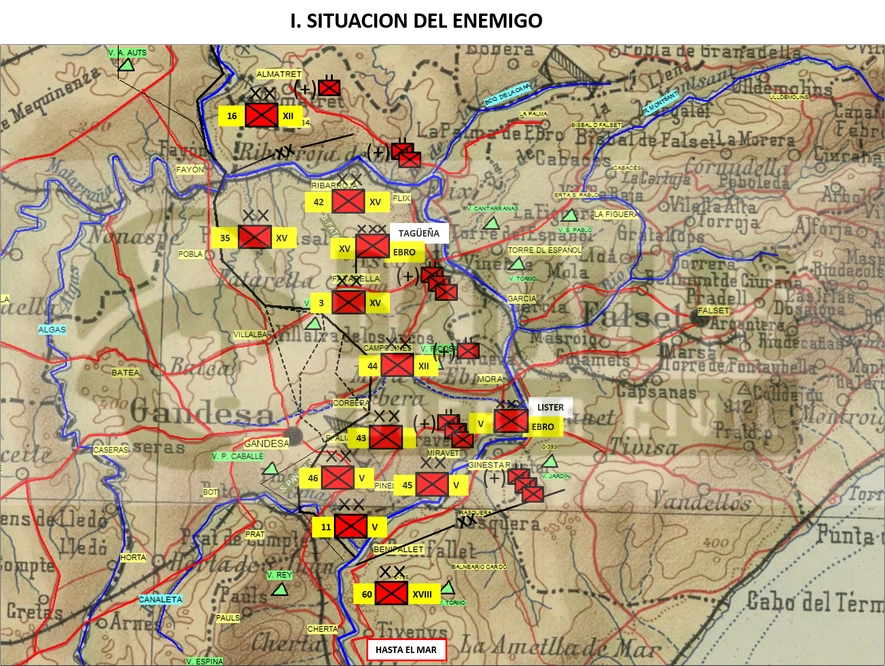Click the yellow MIRAVET label
The width and height of the screenshot is (885, 666).
click(444, 453)
